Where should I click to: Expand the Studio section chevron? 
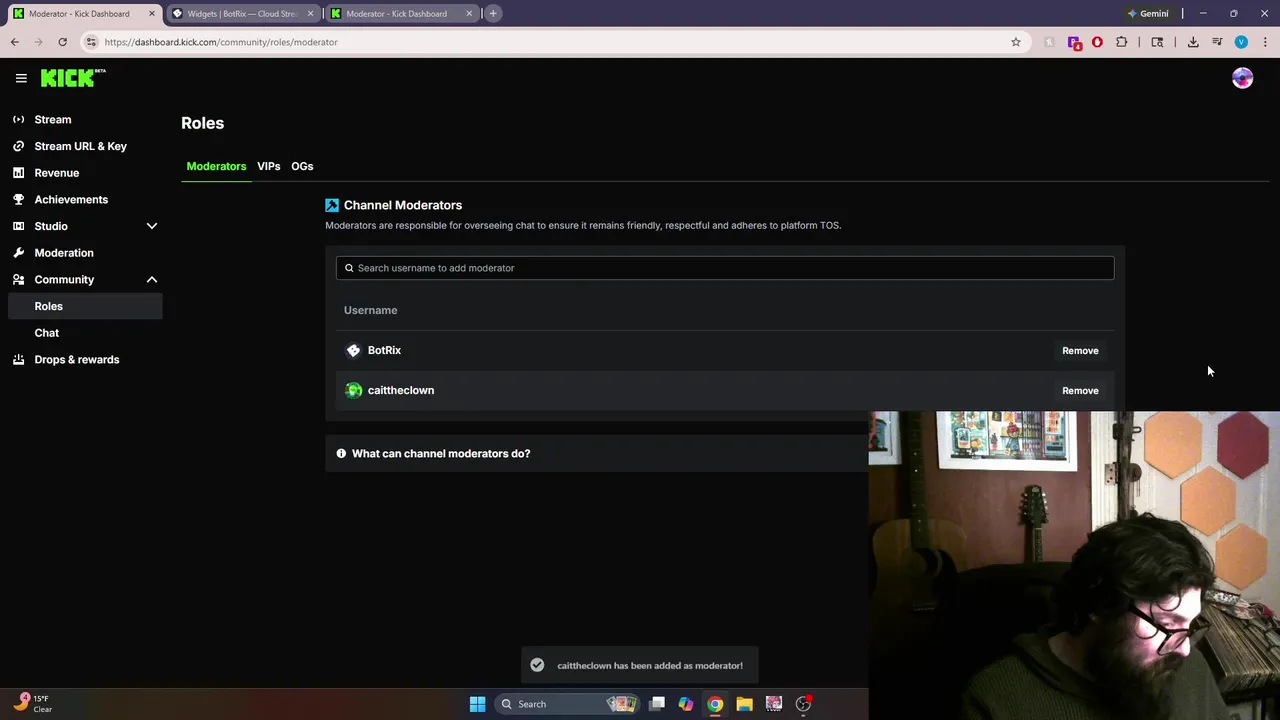[152, 226]
